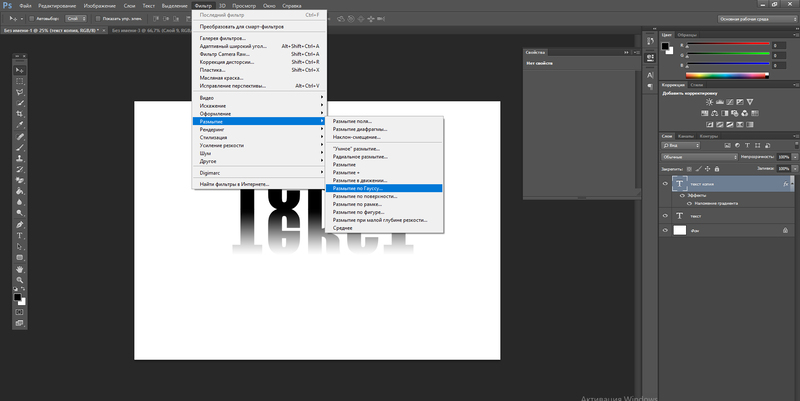Hide the 'текст копия' layer

[665, 184]
